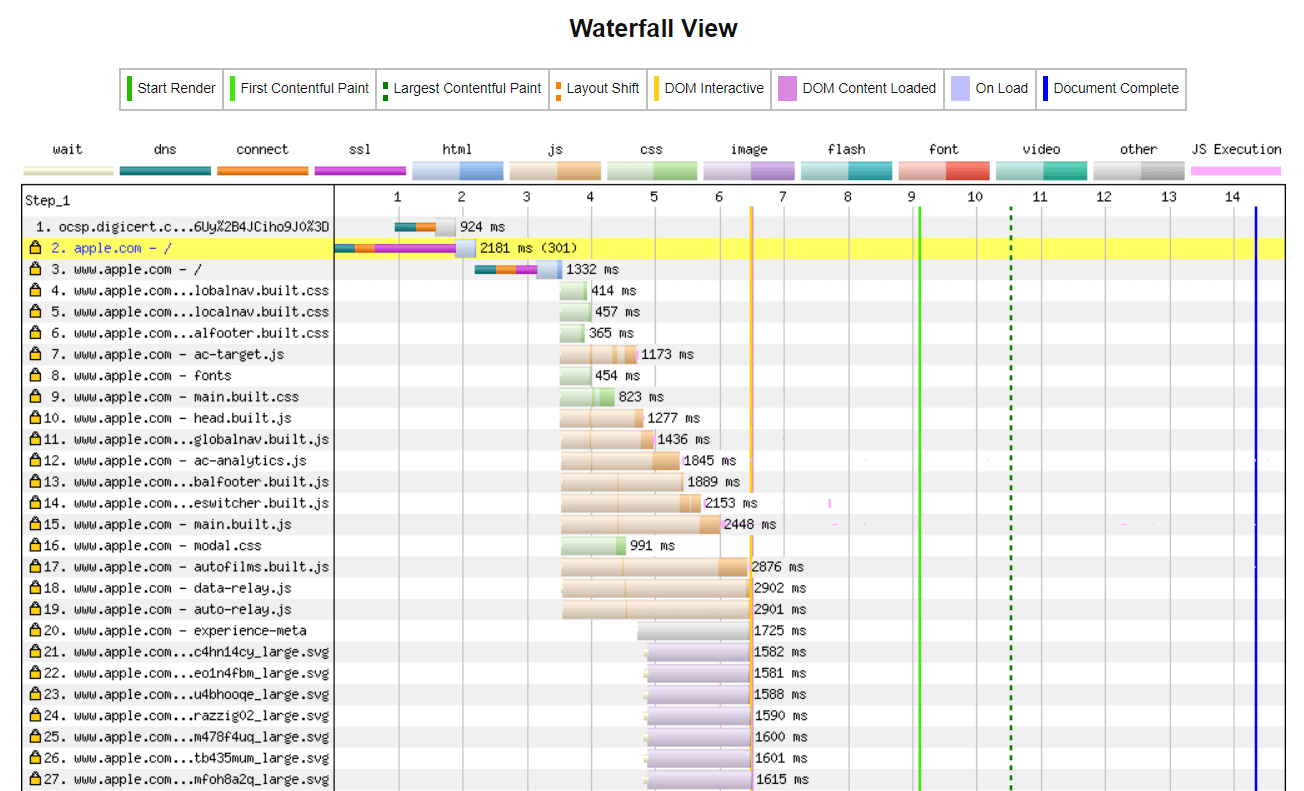Click the 2181 ms (301) bar of apple.com
Viewport: 1304px width, 791px height.
pyautogui.click(x=405, y=248)
